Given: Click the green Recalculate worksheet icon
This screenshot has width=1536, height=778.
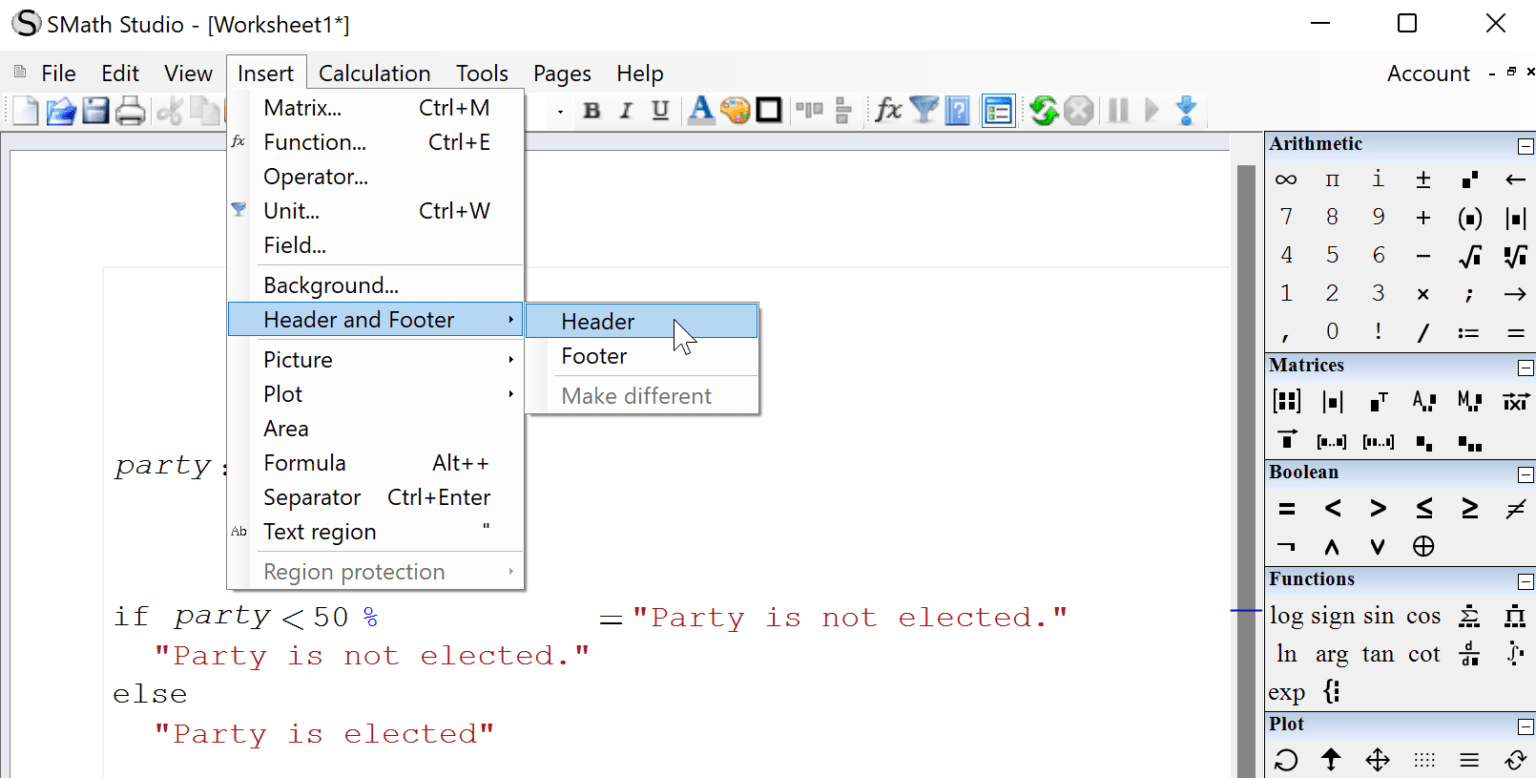Looking at the screenshot, I should (1043, 110).
